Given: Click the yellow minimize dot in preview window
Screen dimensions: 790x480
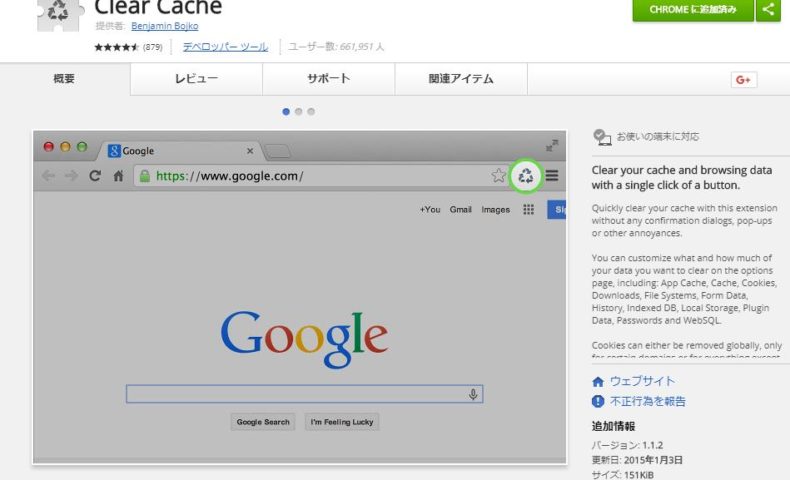Looking at the screenshot, I should click(65, 147).
